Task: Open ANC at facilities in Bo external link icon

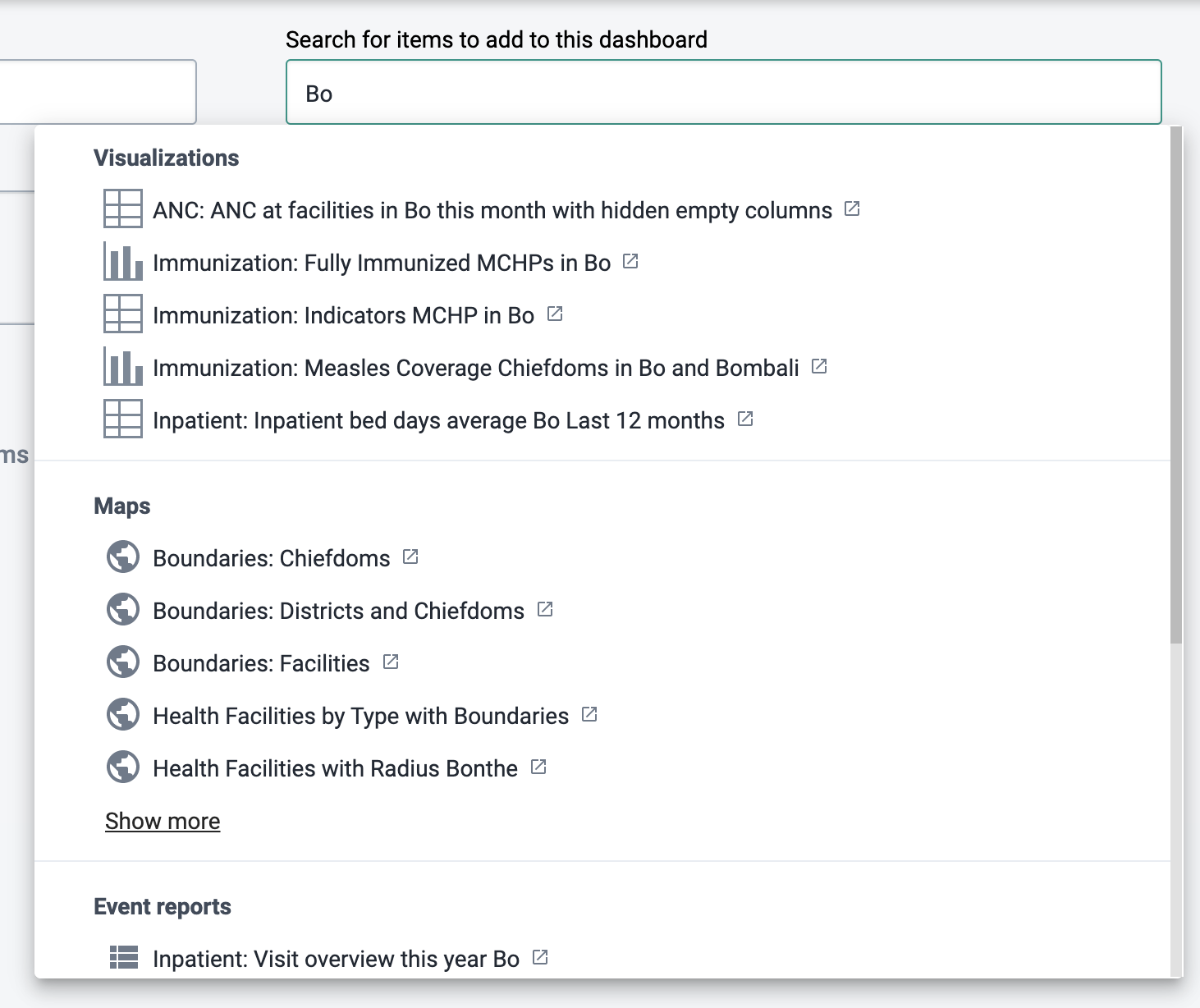Action: click(x=852, y=209)
